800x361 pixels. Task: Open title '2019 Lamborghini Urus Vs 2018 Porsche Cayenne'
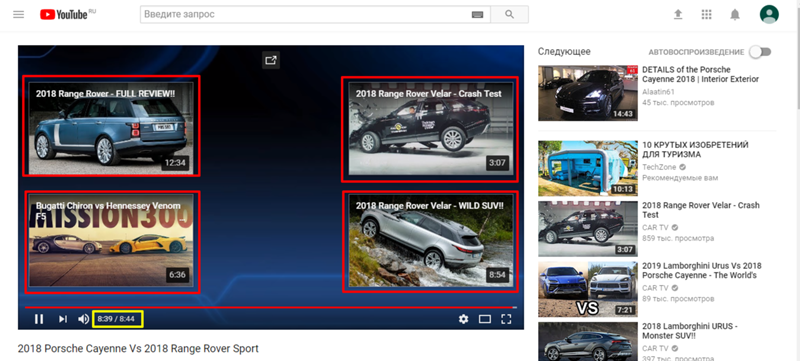pos(702,271)
